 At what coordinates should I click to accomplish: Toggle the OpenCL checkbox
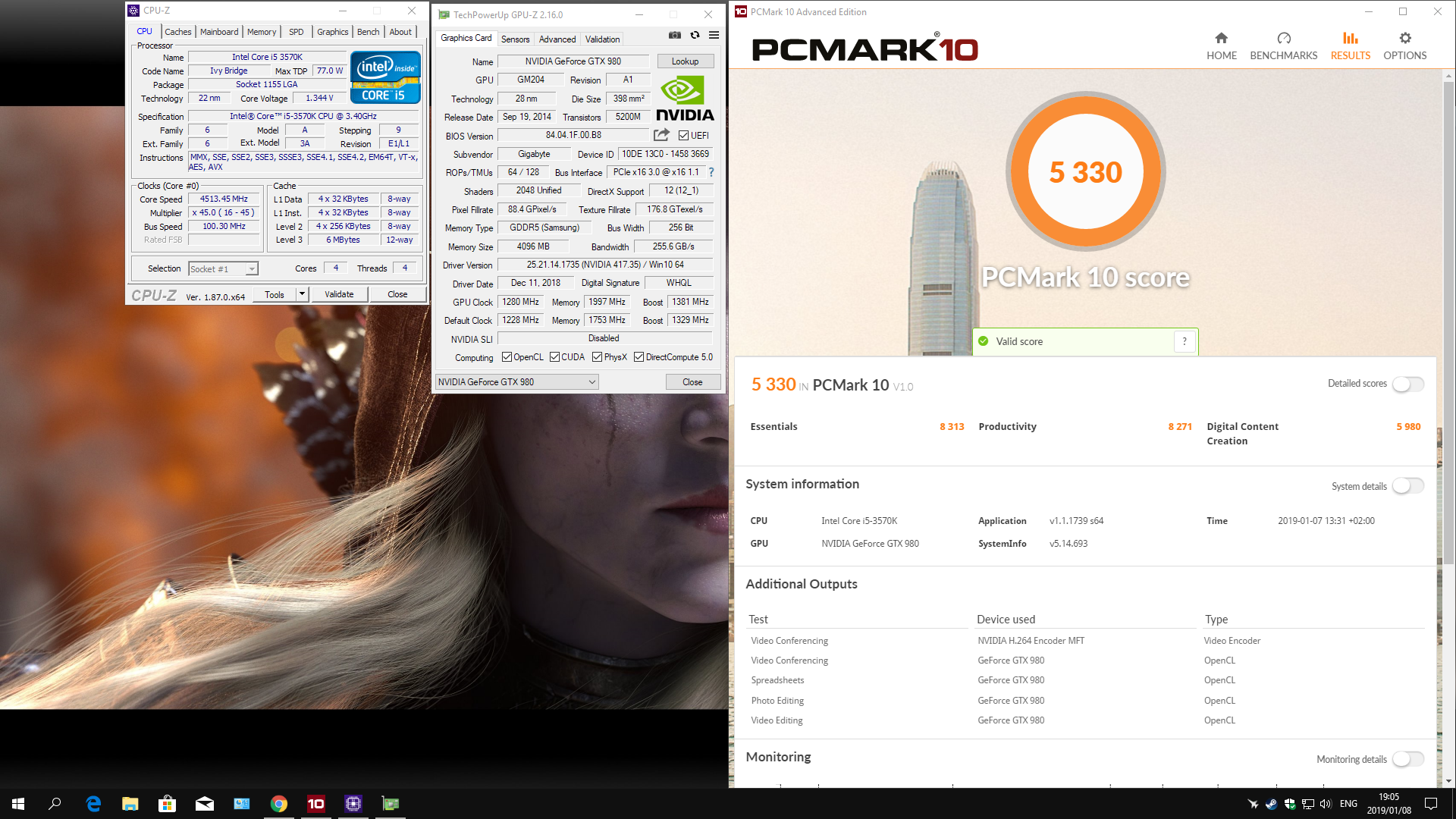507,357
